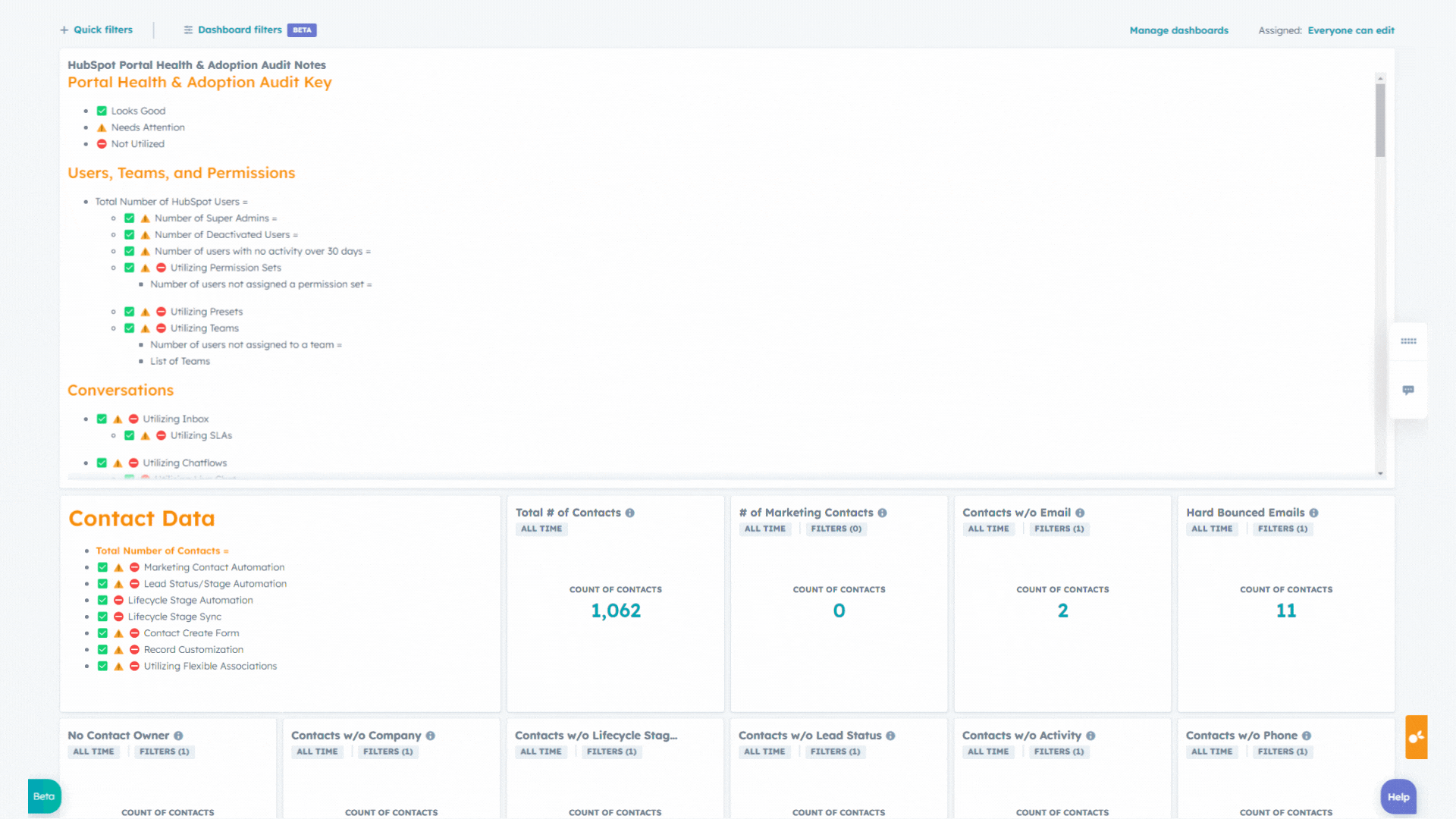This screenshot has width=1456, height=819.
Task: Click green check beside Number of Super Admins
Action: pos(130,218)
